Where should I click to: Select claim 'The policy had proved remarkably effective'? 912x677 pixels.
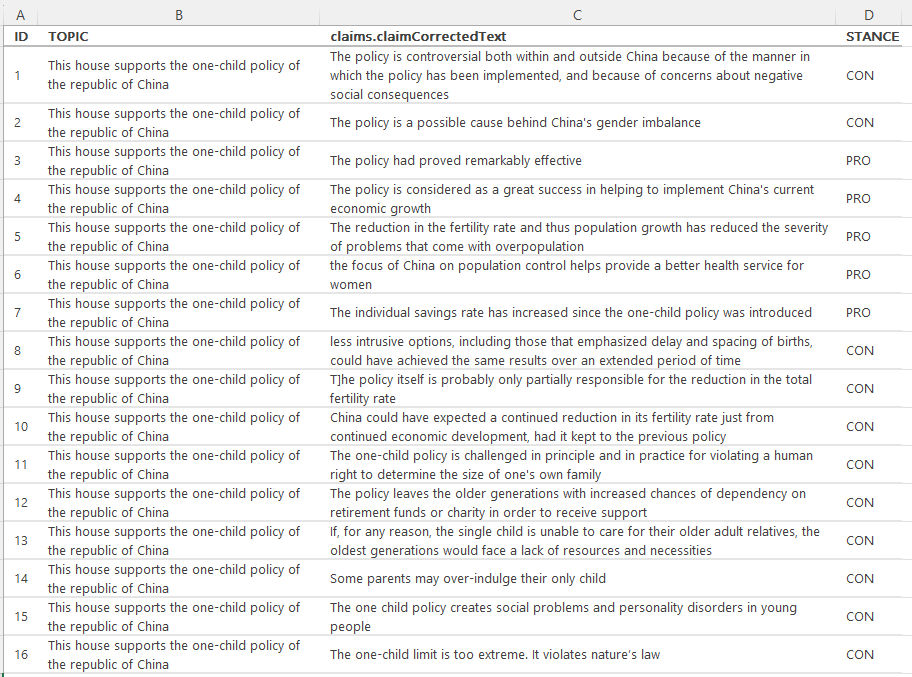(577, 161)
